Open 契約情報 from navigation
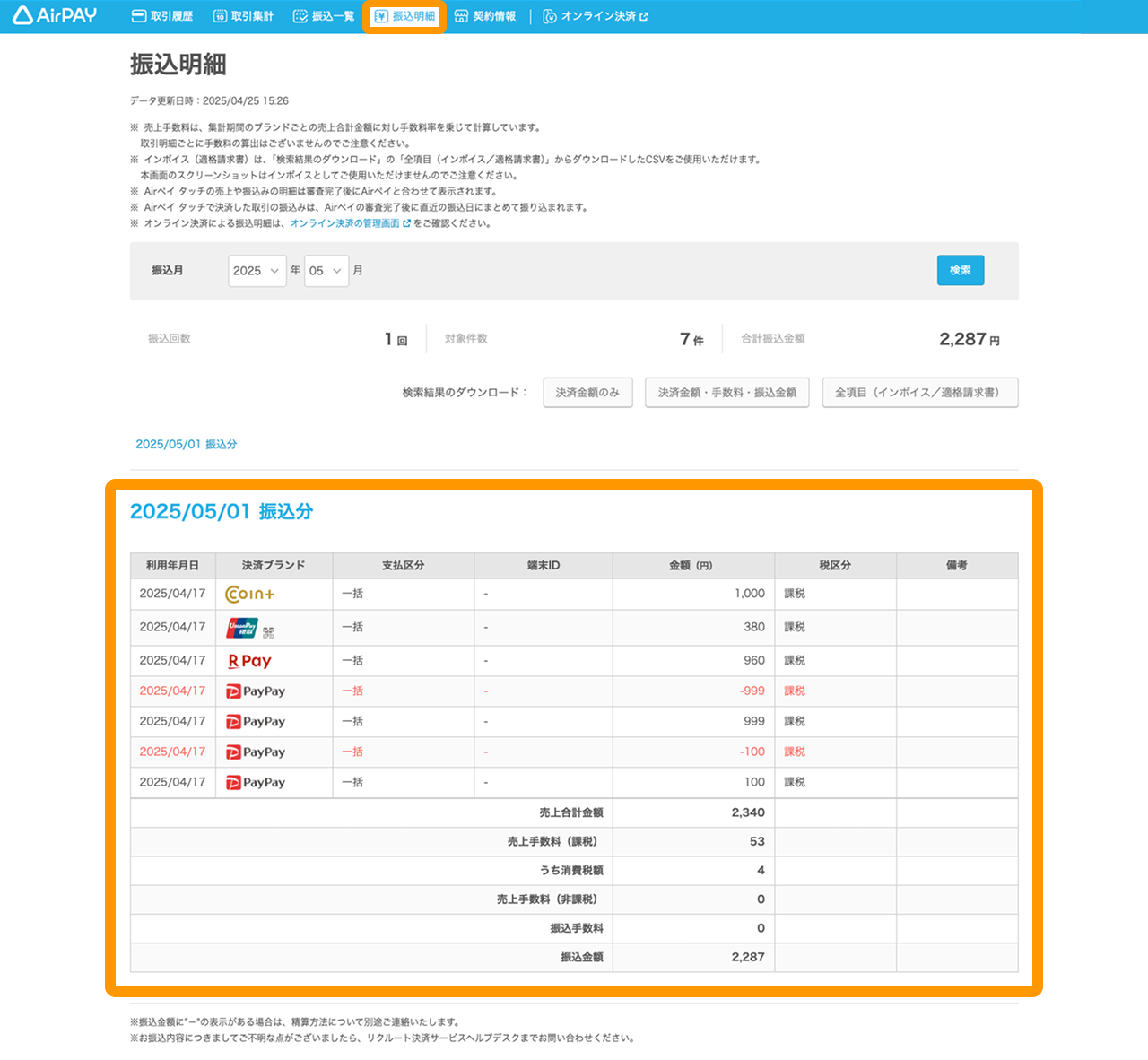The height and width of the screenshot is (1060, 1148). click(485, 16)
